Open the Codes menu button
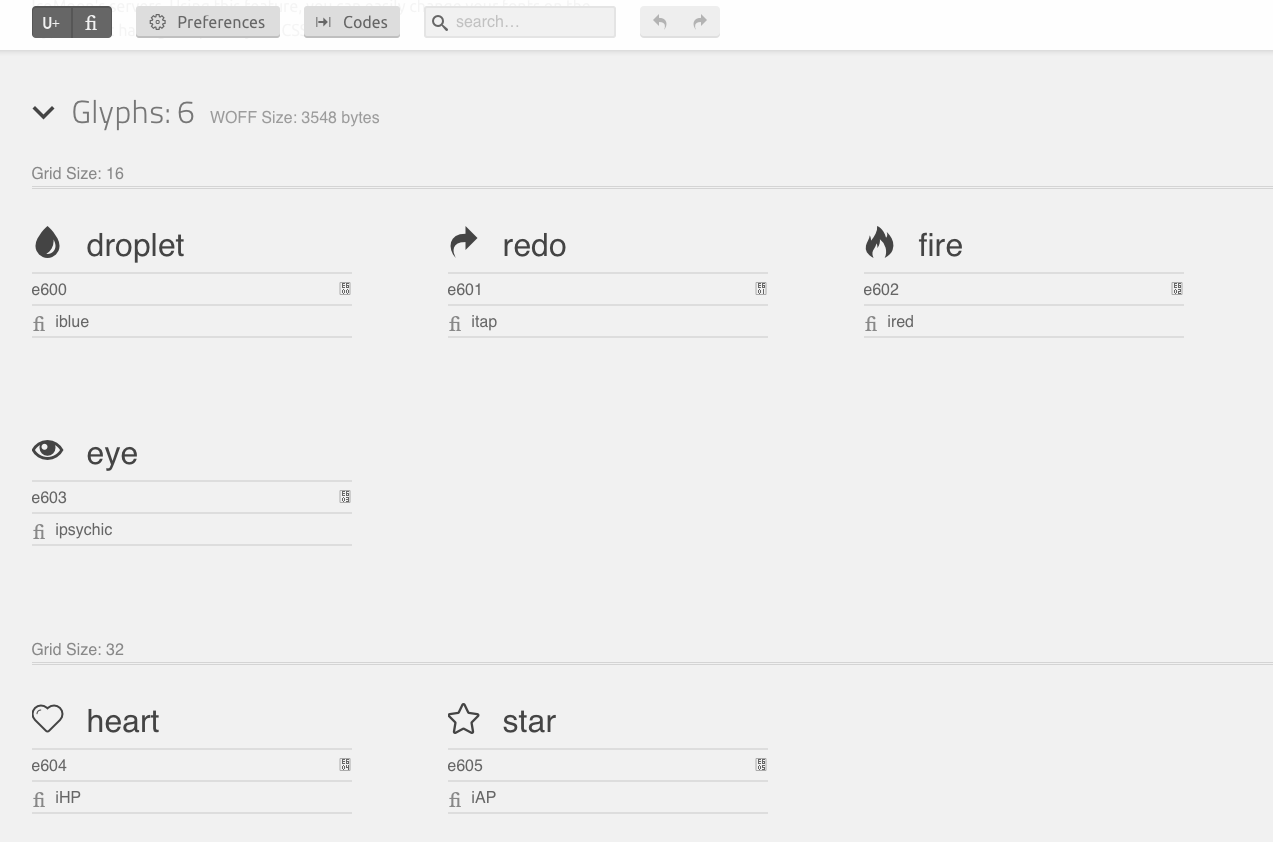1273x842 pixels. [352, 22]
